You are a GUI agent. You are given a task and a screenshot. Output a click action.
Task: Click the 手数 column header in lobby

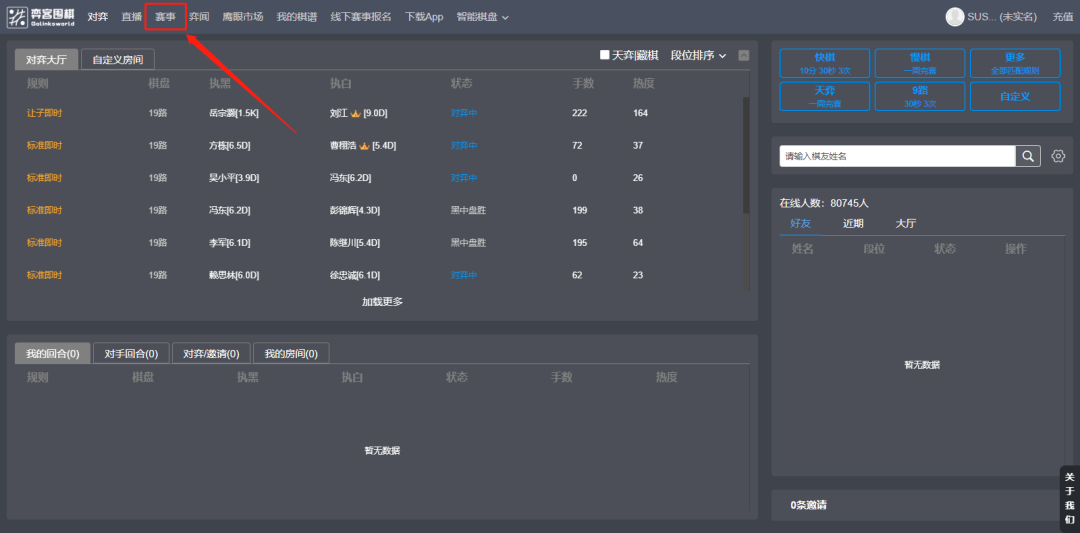[583, 83]
